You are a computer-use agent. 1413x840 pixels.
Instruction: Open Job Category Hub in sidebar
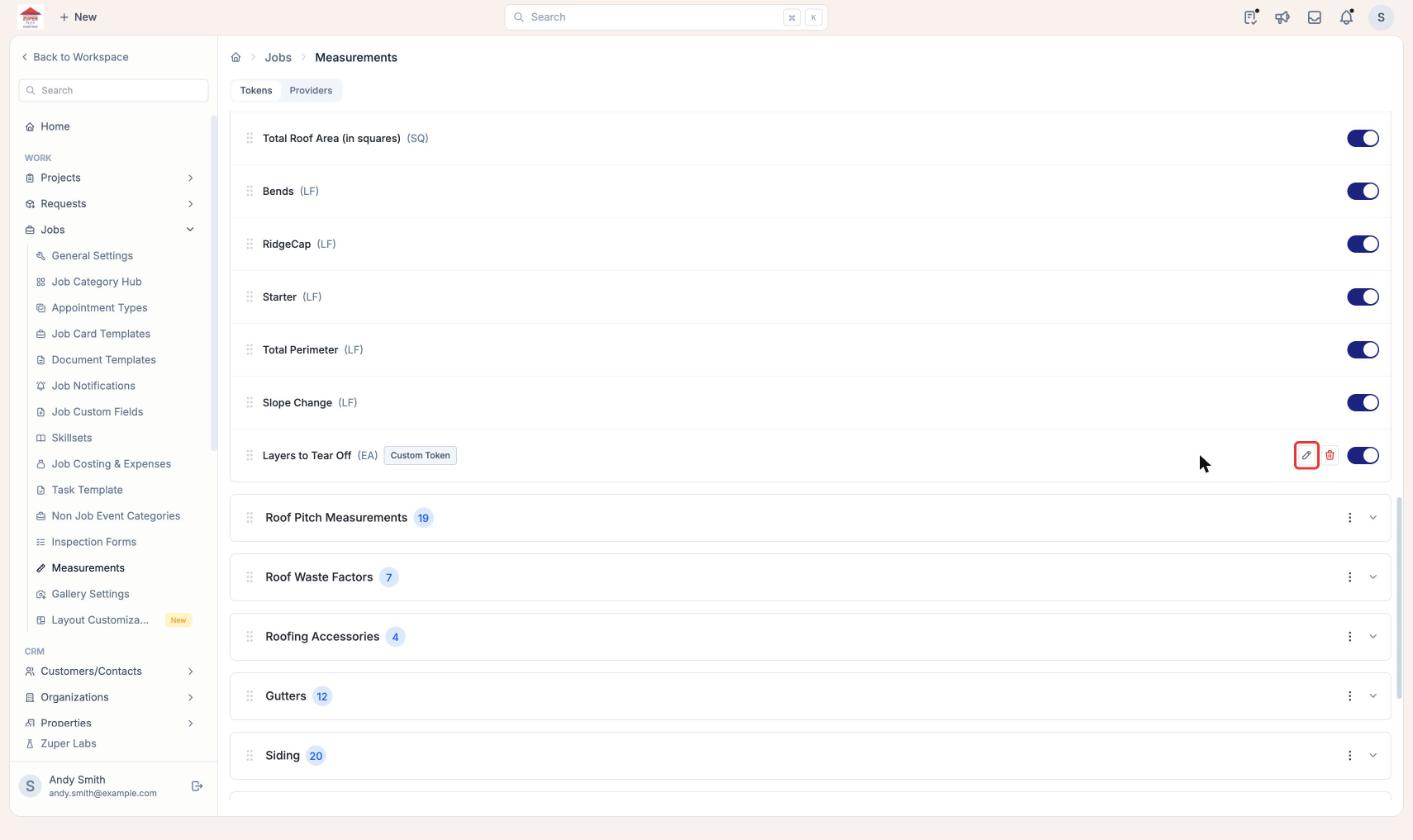click(96, 282)
